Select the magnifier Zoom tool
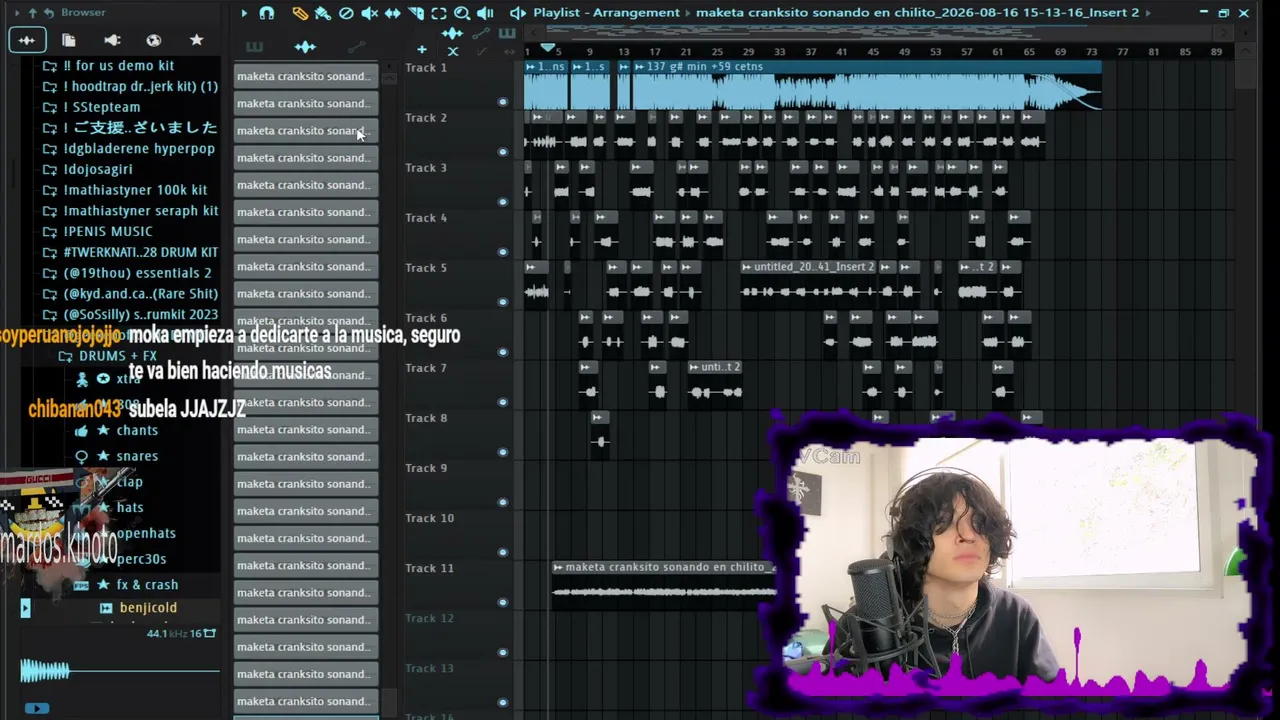Viewport: 1280px width, 720px height. (462, 13)
